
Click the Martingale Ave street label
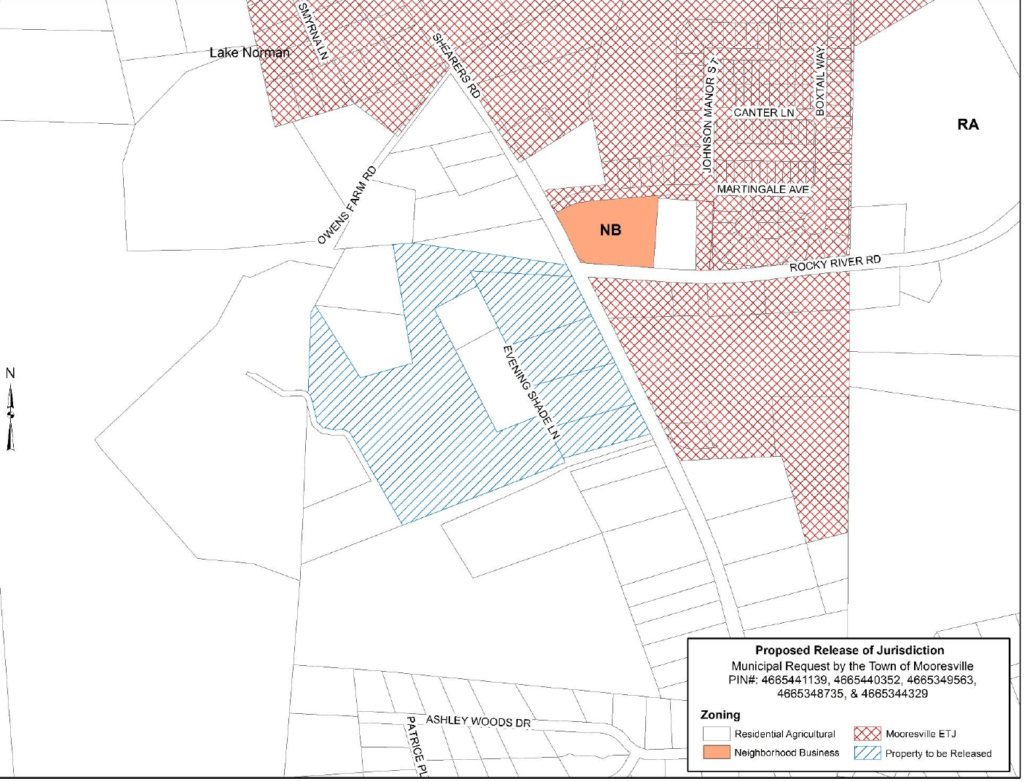pyautogui.click(x=763, y=189)
